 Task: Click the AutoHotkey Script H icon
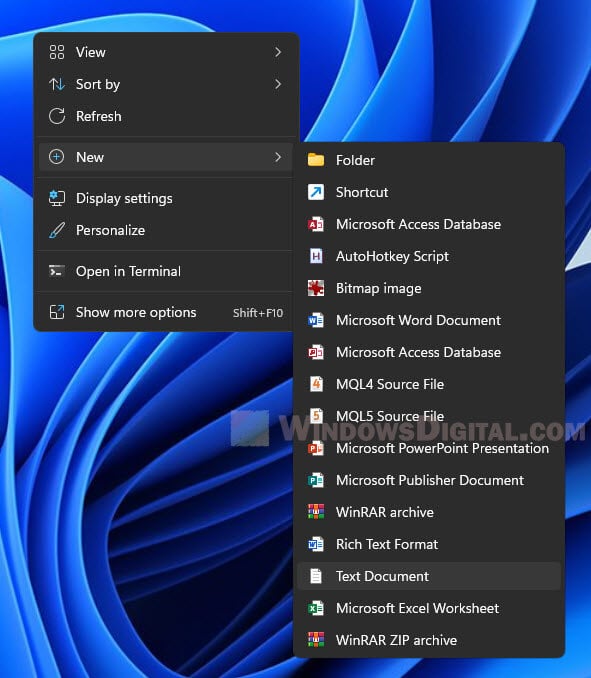click(316, 256)
